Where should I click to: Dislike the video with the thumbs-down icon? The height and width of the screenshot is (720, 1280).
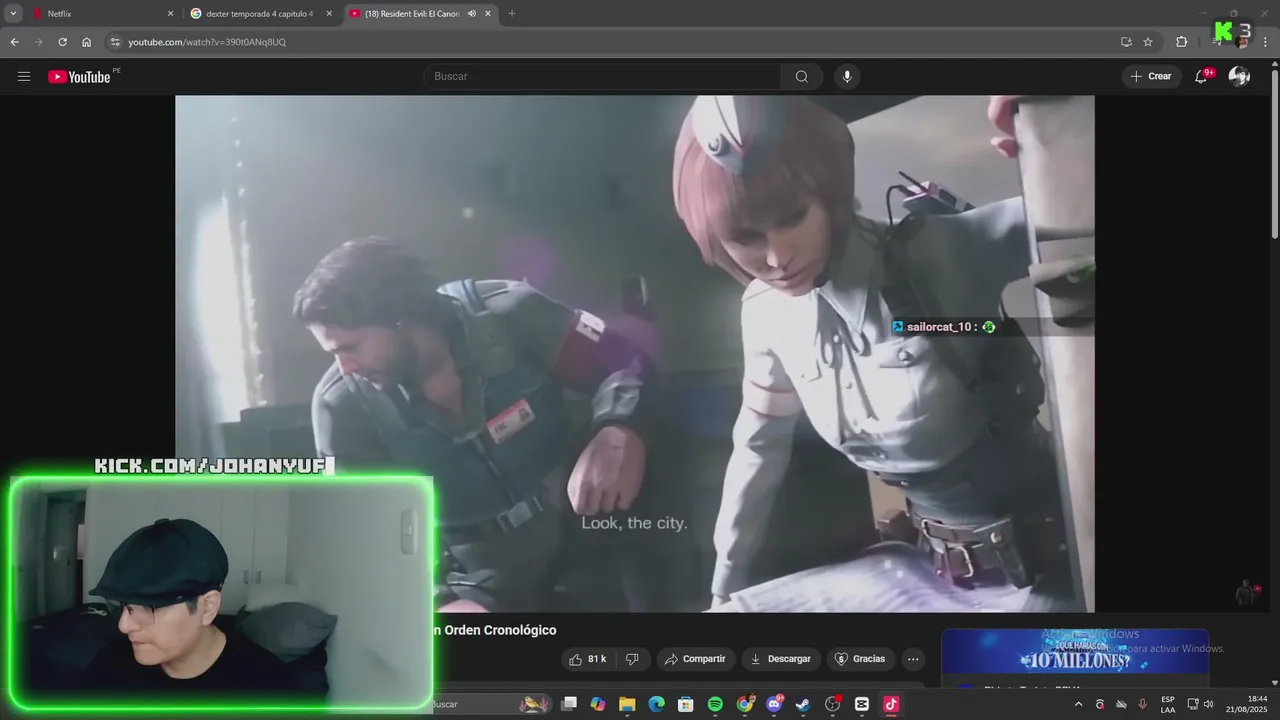pyautogui.click(x=632, y=659)
